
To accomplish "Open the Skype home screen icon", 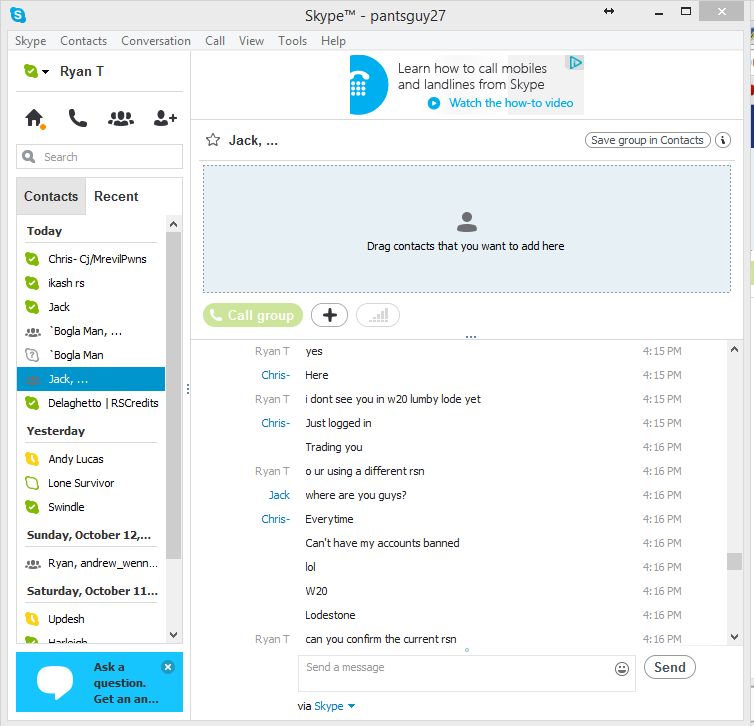I will [x=35, y=118].
